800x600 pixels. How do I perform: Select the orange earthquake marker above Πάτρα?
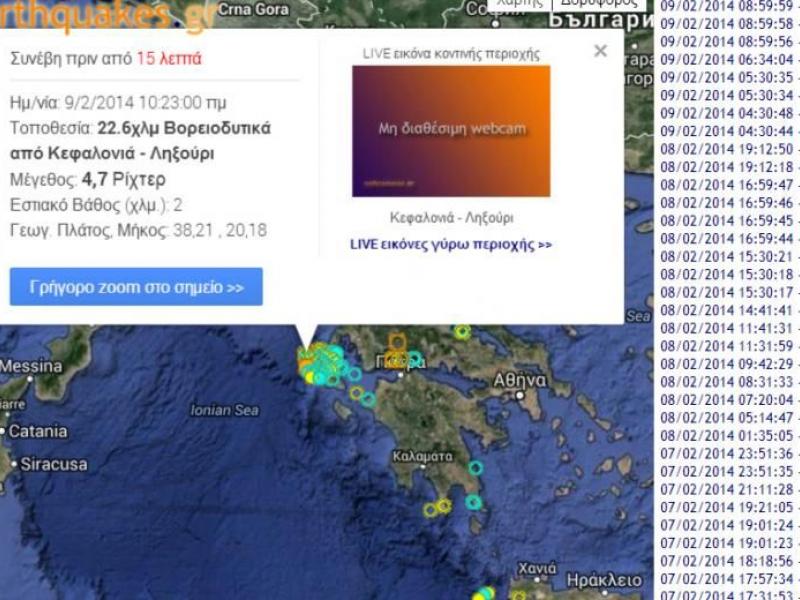pos(397,343)
